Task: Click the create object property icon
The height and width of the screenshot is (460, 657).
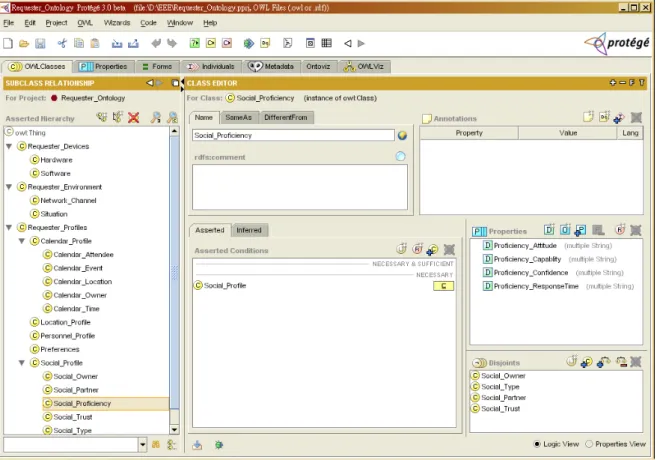Action: click(x=565, y=230)
